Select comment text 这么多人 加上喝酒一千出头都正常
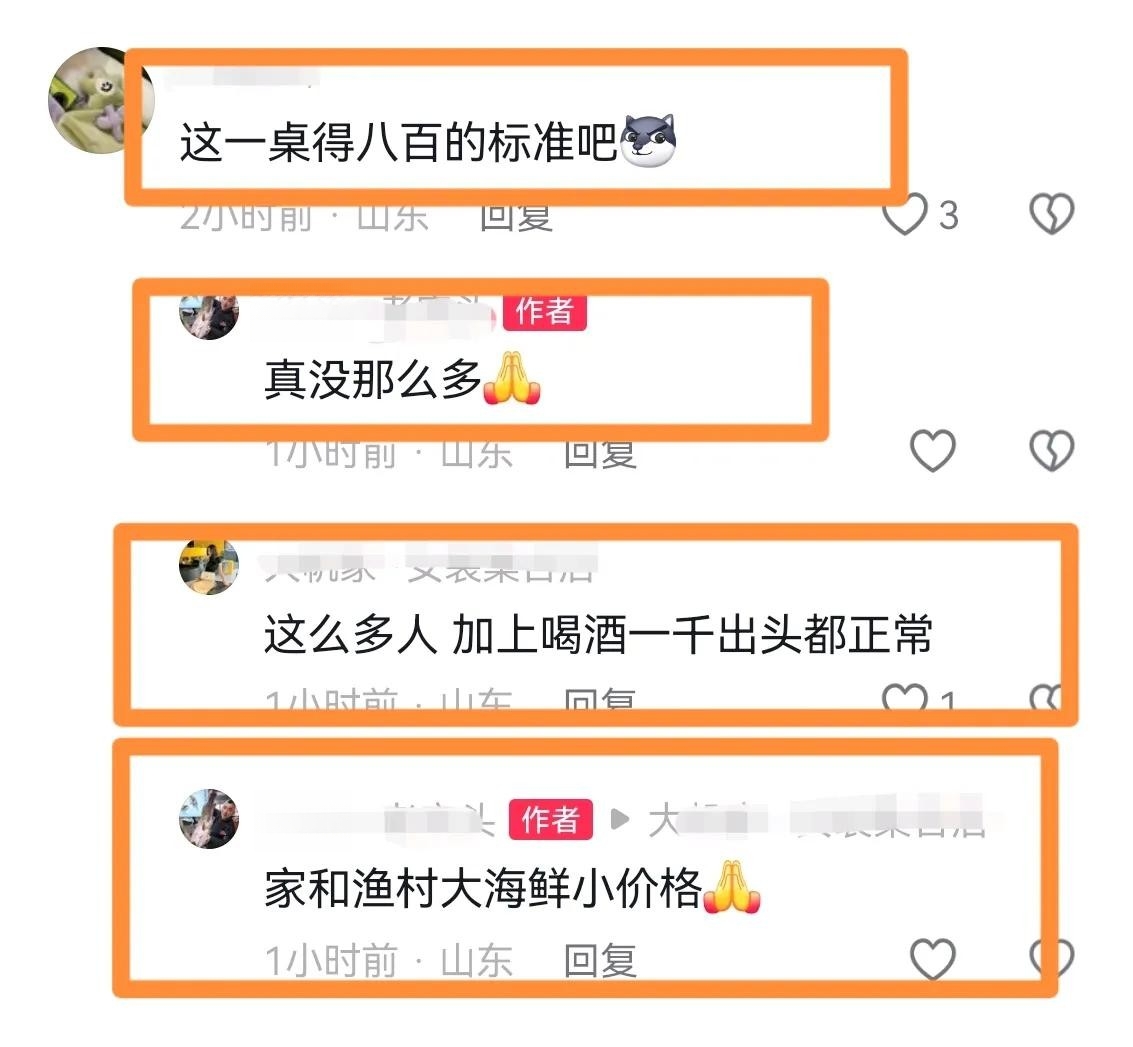The width and height of the screenshot is (1133, 1047). click(x=598, y=634)
